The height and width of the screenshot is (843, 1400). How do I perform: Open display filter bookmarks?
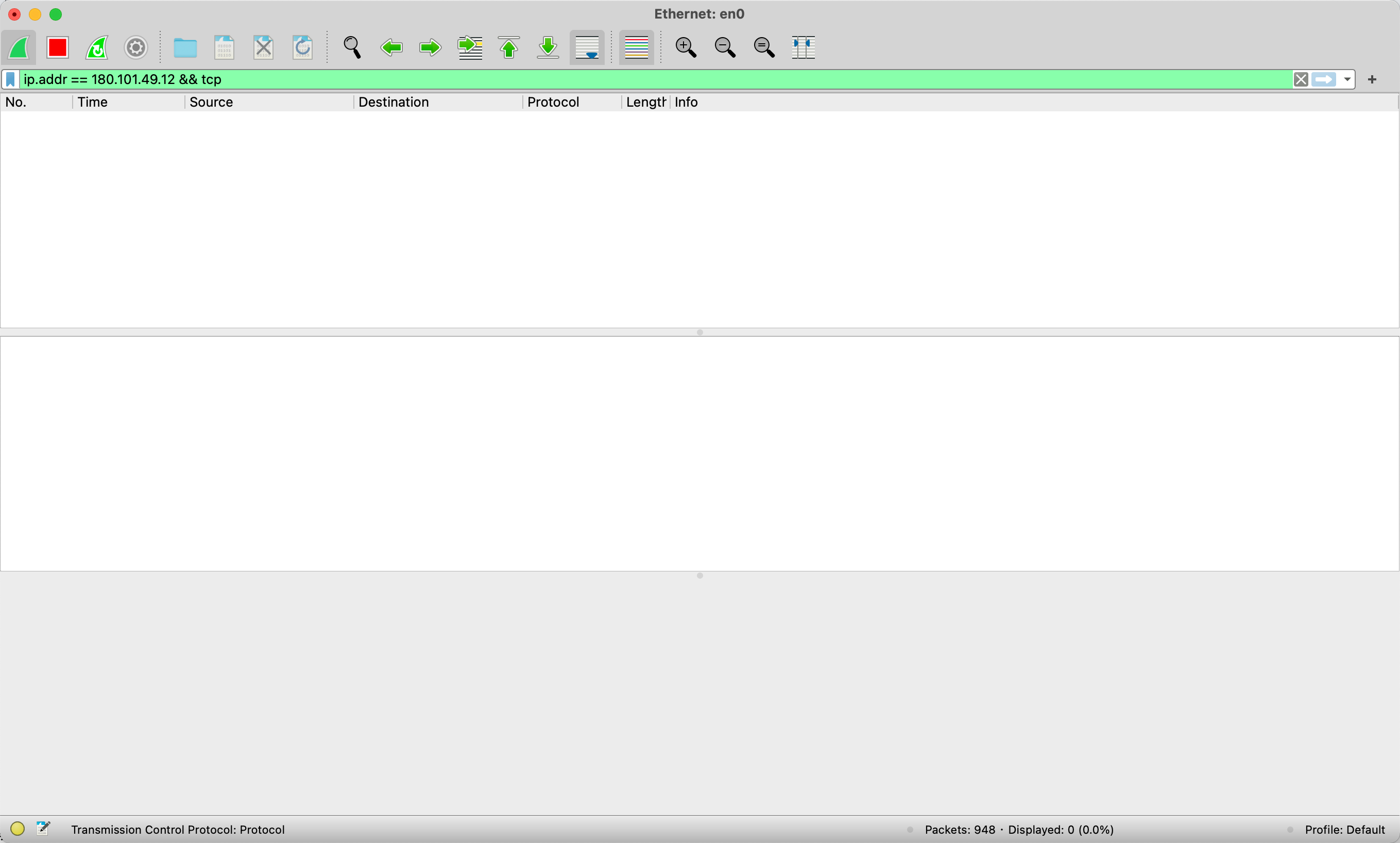click(11, 79)
